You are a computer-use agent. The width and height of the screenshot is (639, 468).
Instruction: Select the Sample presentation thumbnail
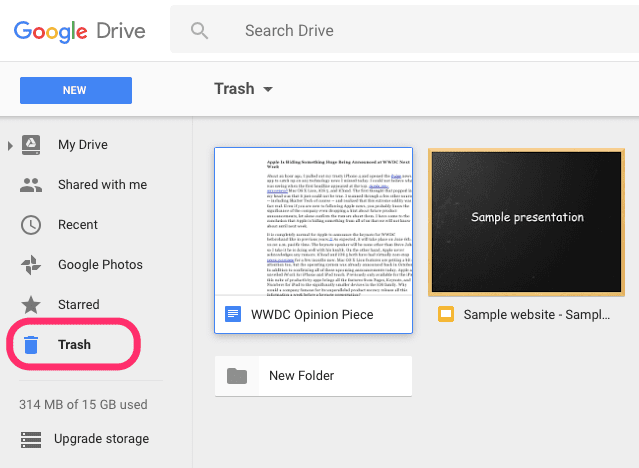[x=527, y=222]
